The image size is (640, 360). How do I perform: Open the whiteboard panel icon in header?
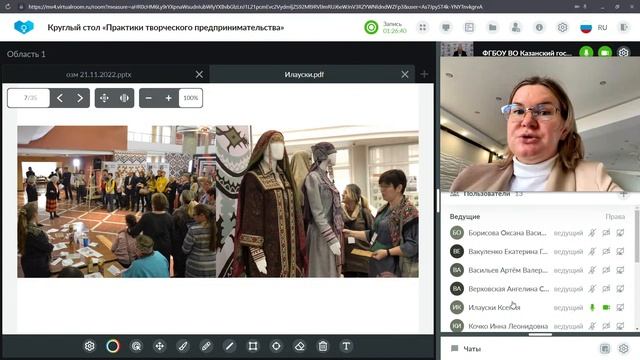[469, 27]
